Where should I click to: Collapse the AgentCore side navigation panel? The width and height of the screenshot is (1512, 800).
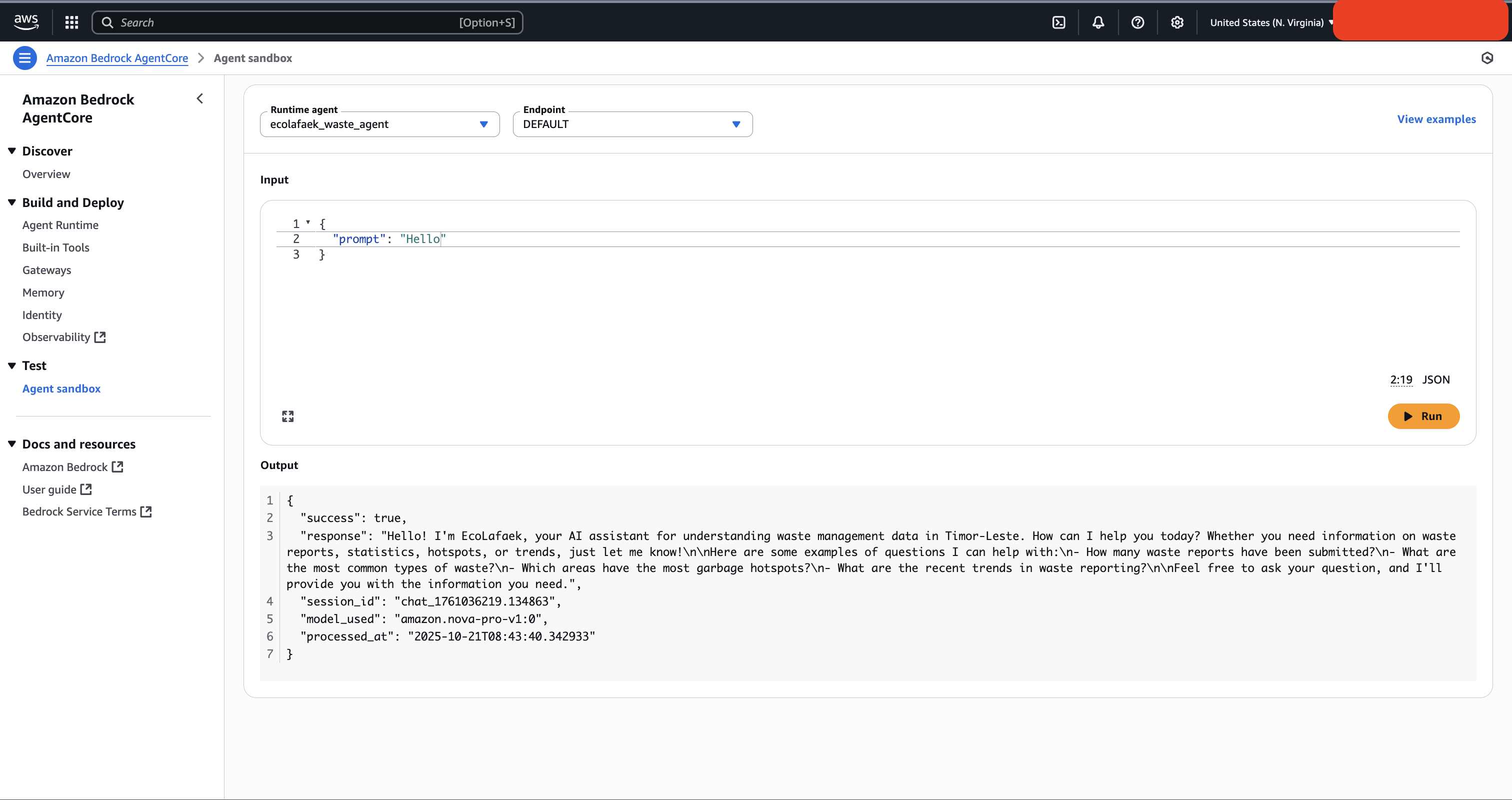(199, 98)
